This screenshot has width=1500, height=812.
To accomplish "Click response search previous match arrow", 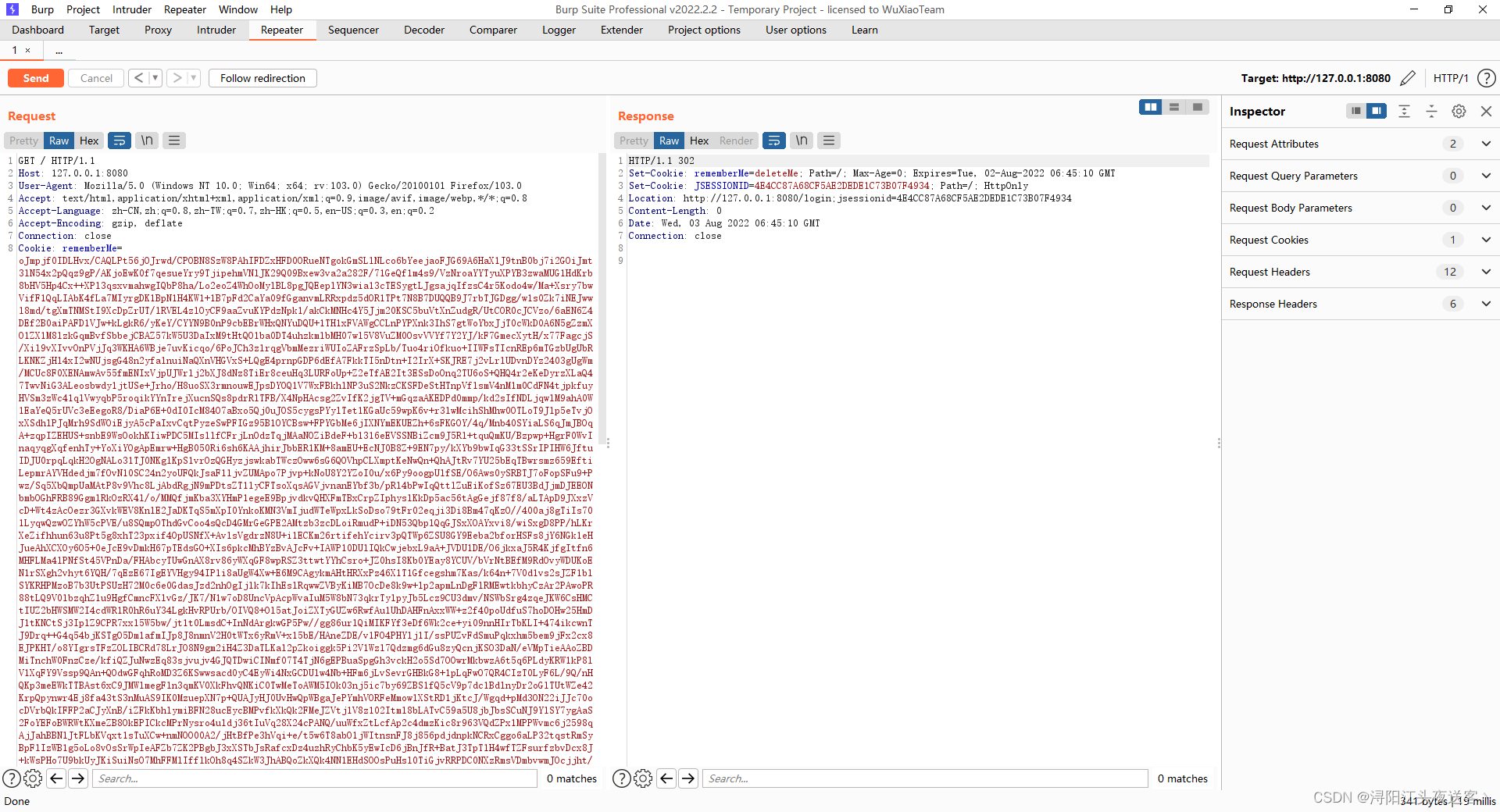I will [x=666, y=778].
